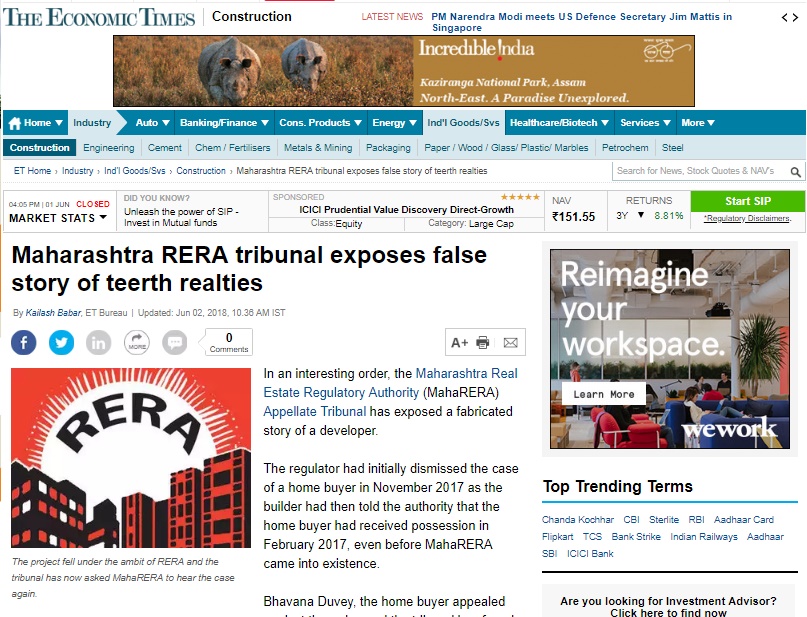The image size is (807, 617).
Task: Increase font size with A+ icon
Action: [459, 343]
